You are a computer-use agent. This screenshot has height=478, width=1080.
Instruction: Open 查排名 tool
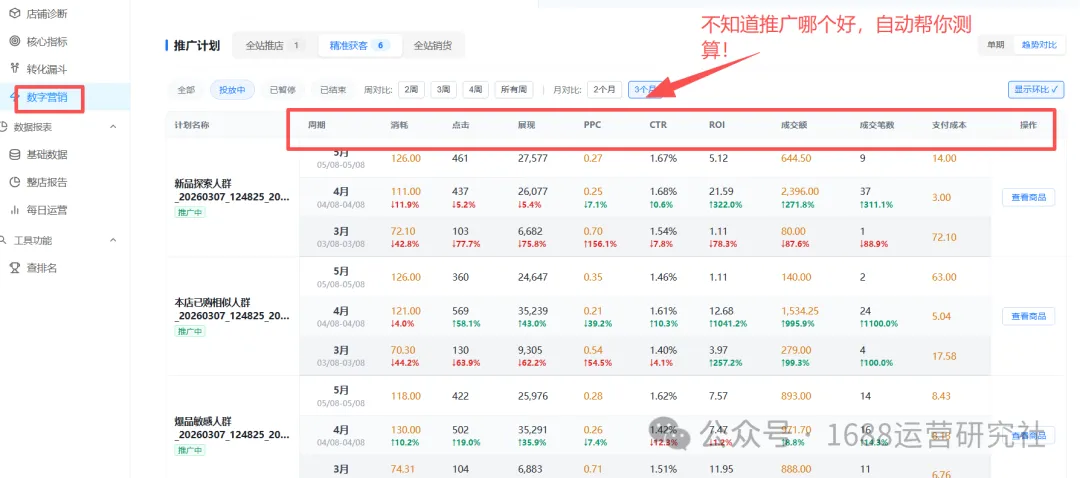point(41,268)
